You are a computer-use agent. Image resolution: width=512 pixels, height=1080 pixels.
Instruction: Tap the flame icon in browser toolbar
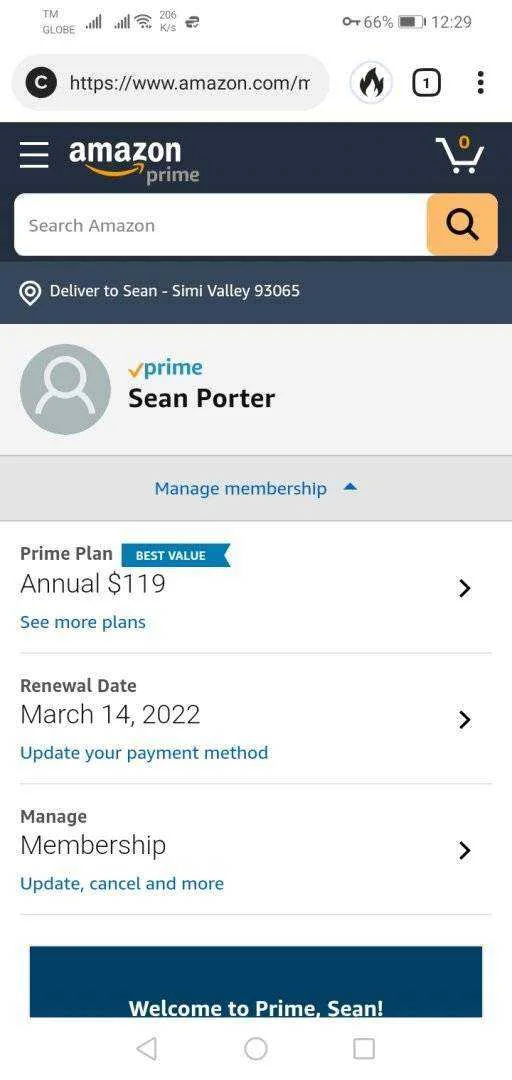(x=371, y=83)
